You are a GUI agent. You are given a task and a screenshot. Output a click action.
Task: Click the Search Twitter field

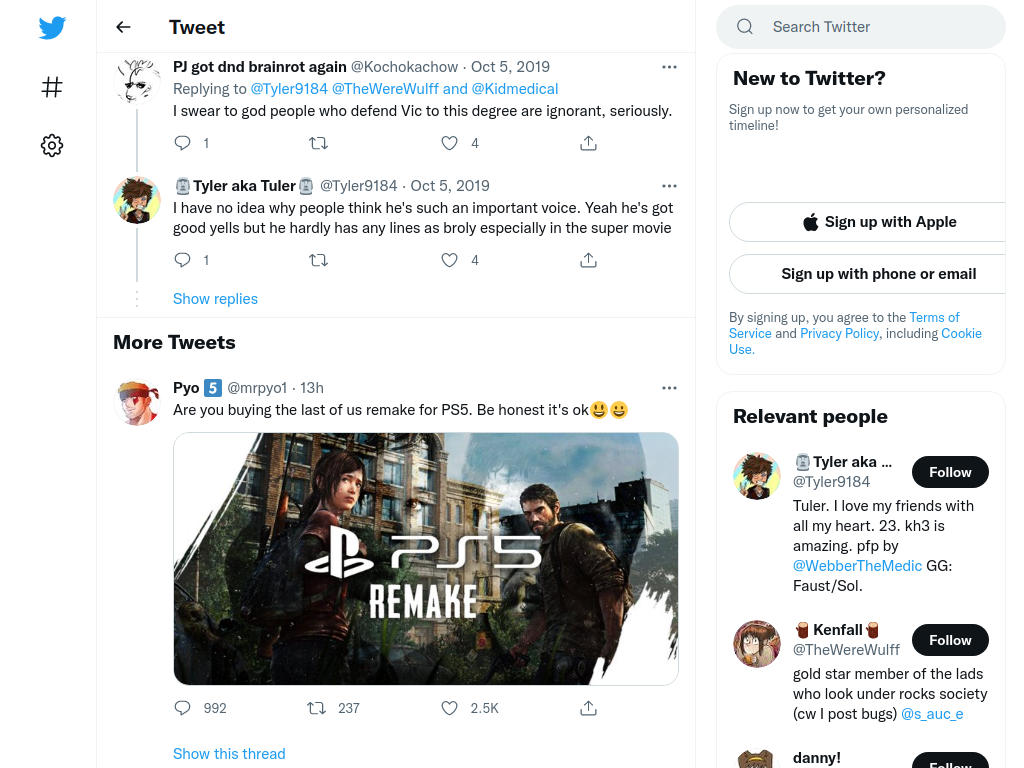point(861,27)
